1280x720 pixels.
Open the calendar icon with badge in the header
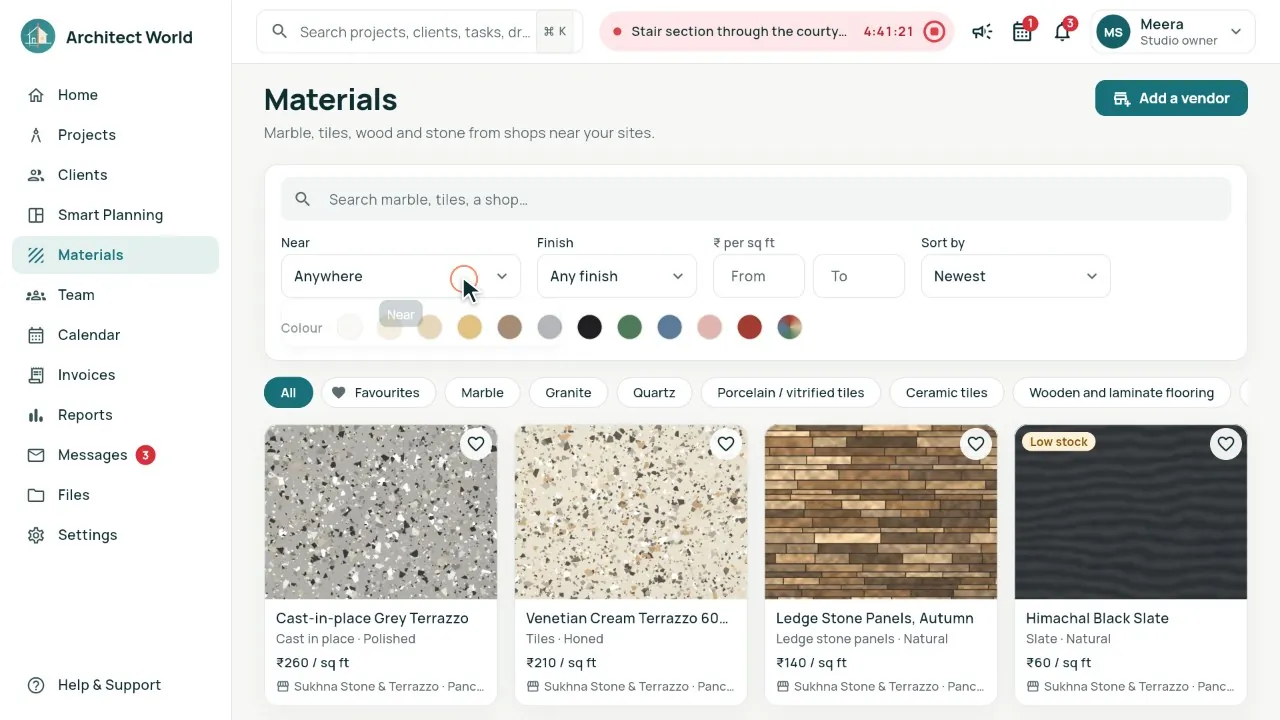(1022, 32)
